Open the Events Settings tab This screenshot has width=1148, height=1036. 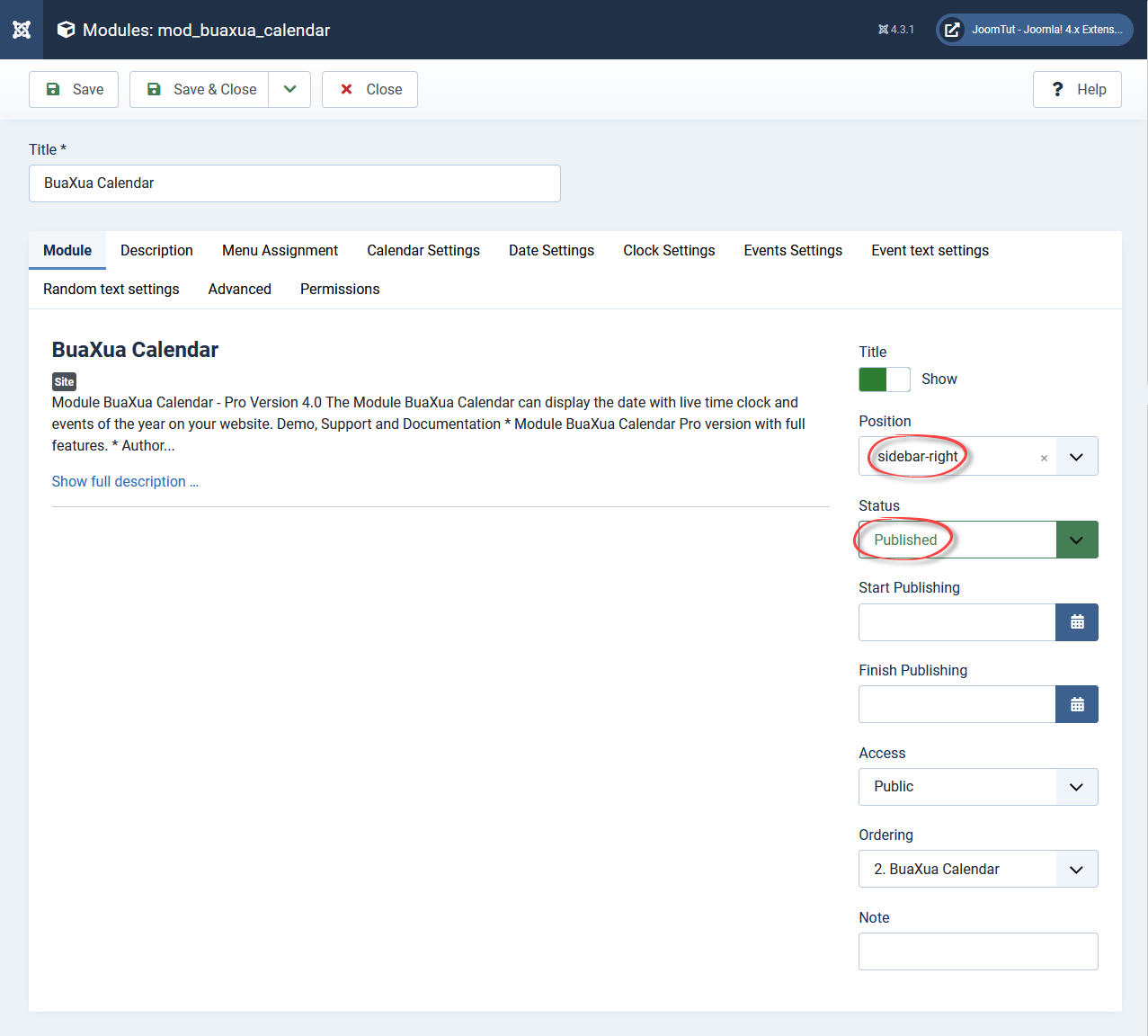tap(793, 250)
